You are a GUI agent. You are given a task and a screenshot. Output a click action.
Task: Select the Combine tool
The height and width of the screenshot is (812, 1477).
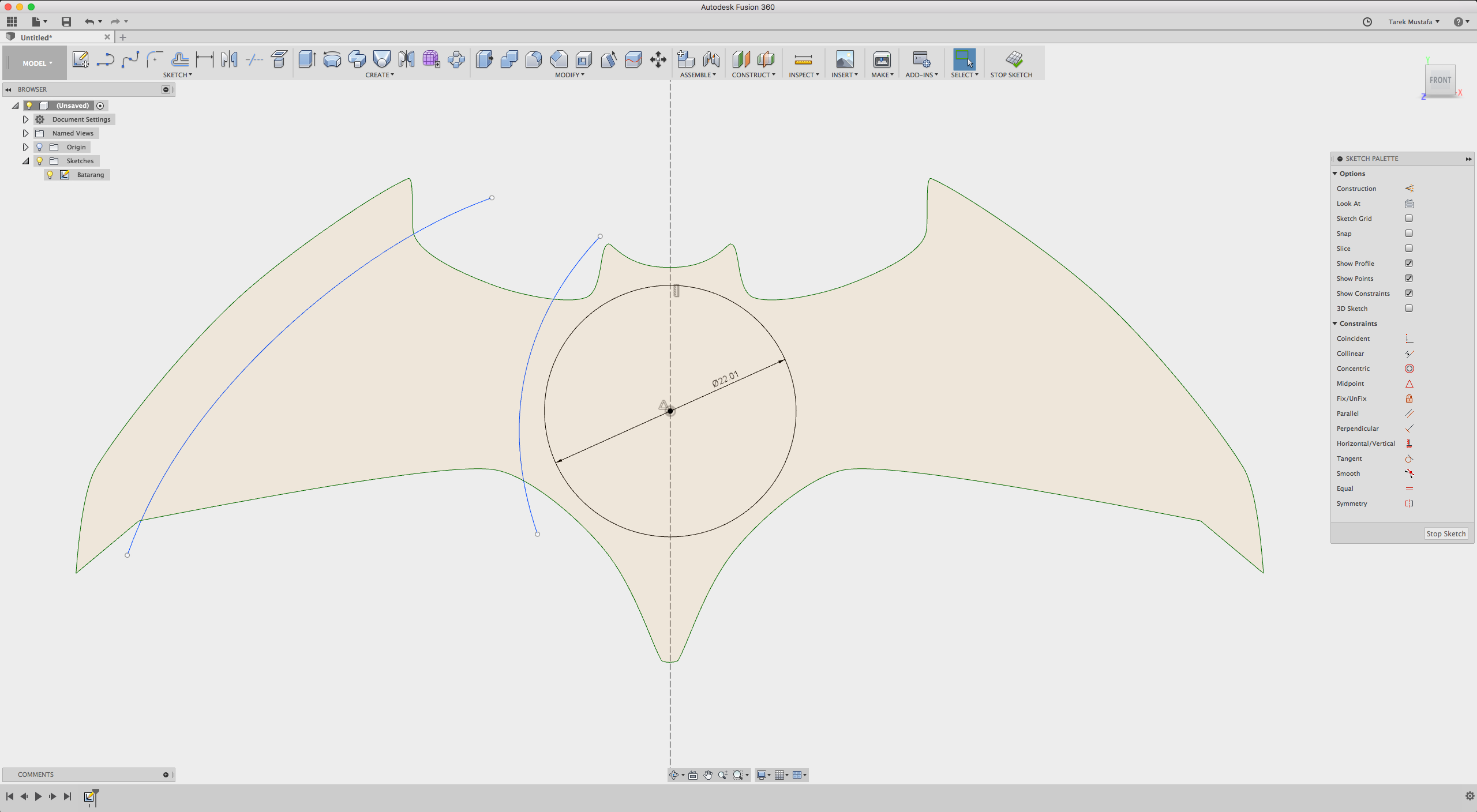(x=509, y=59)
